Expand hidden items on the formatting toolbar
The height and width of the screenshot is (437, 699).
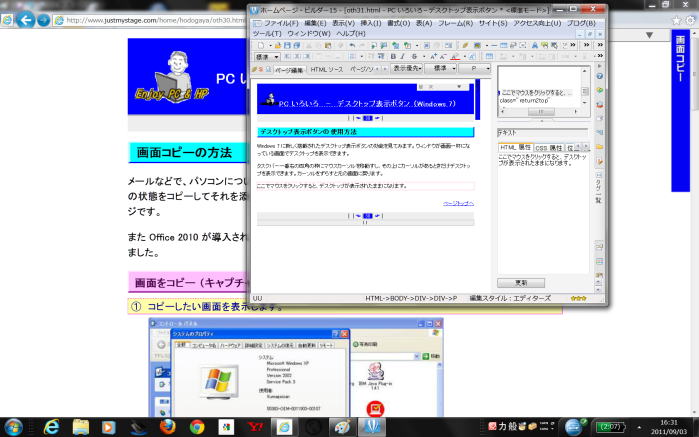(x=600, y=56)
